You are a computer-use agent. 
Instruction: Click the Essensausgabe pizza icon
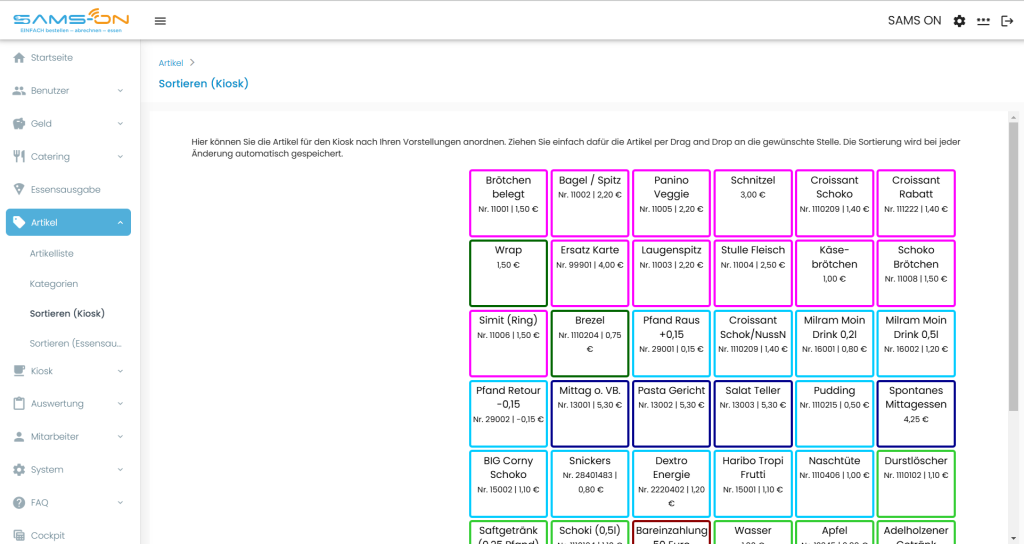(19, 189)
